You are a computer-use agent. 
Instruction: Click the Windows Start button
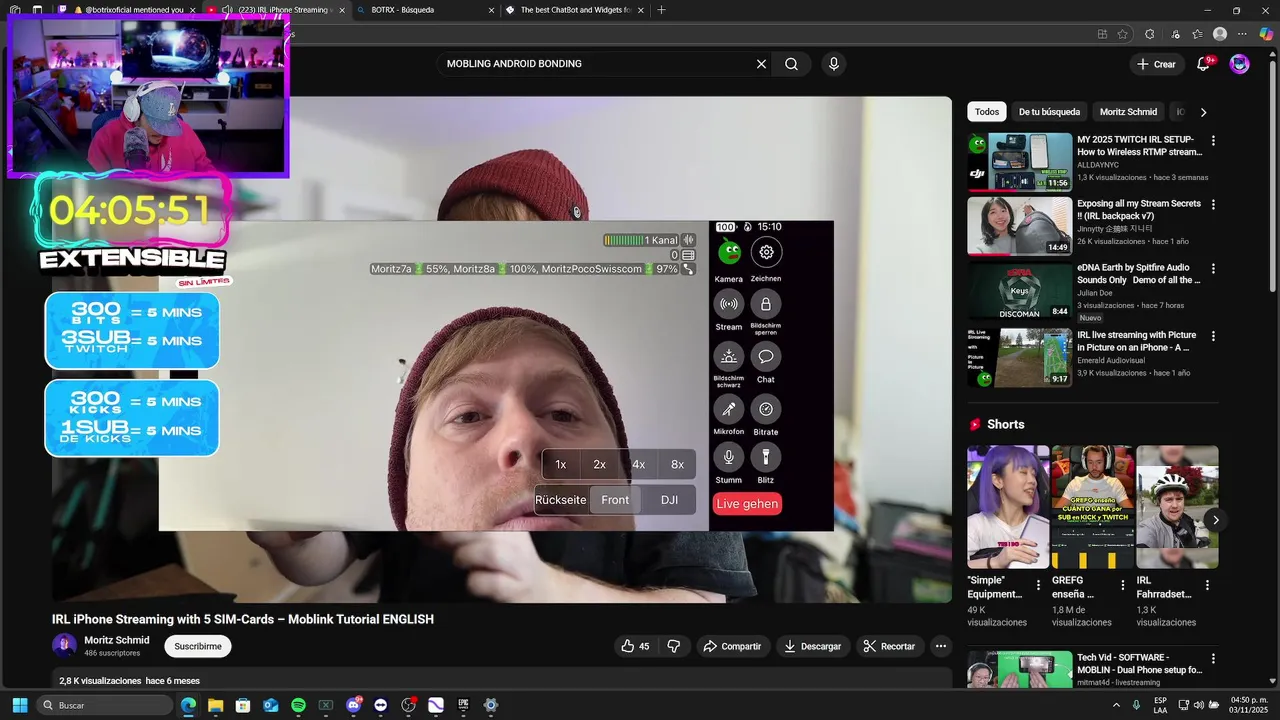pyautogui.click(x=20, y=705)
